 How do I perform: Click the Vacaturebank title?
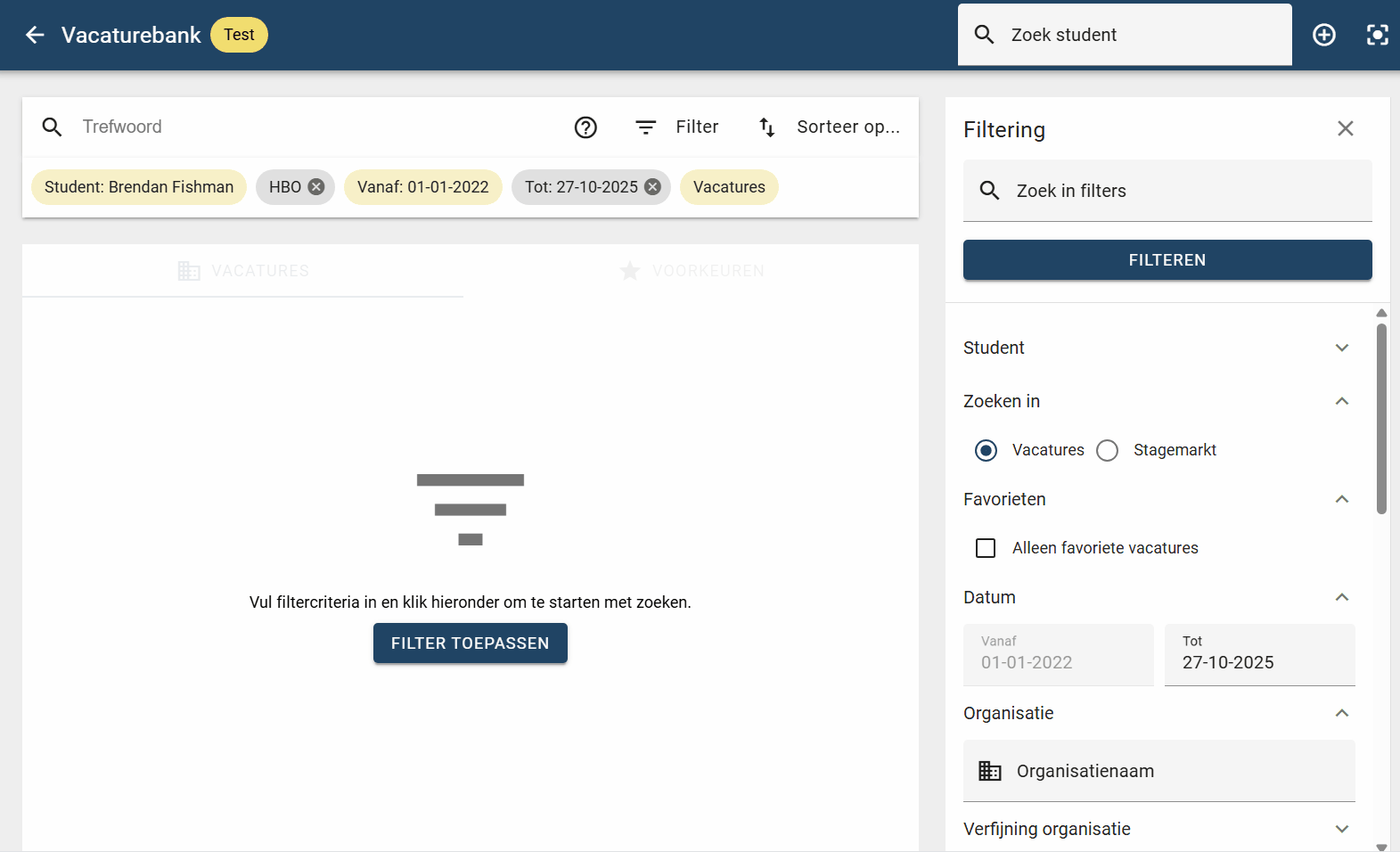[x=131, y=35]
